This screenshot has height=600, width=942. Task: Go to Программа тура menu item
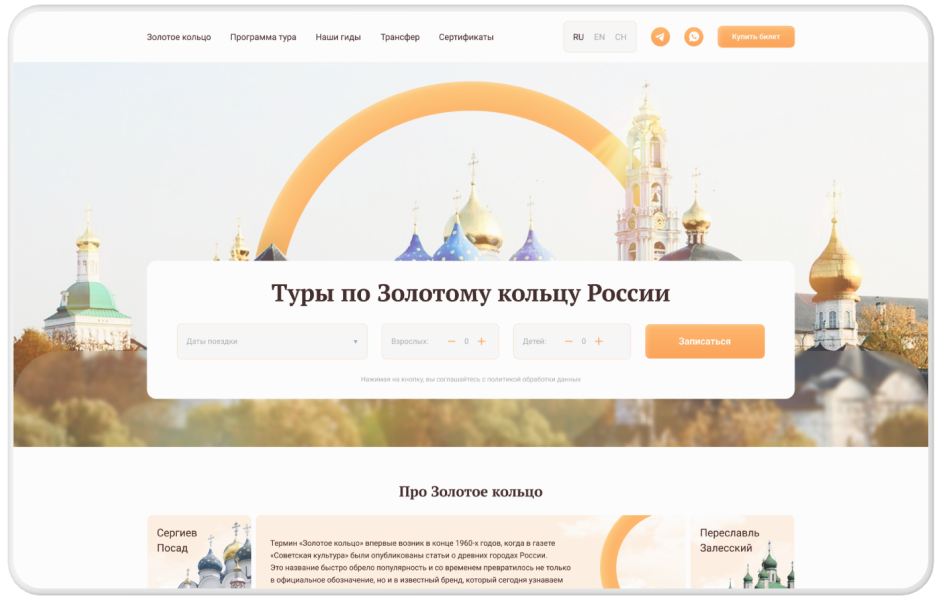[x=263, y=37]
